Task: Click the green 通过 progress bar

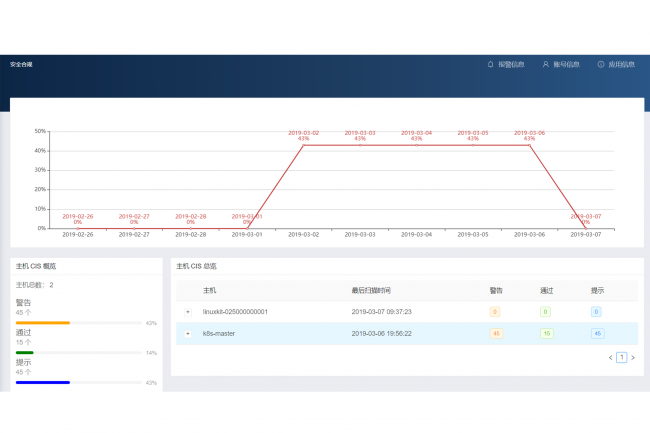Action: (25, 352)
